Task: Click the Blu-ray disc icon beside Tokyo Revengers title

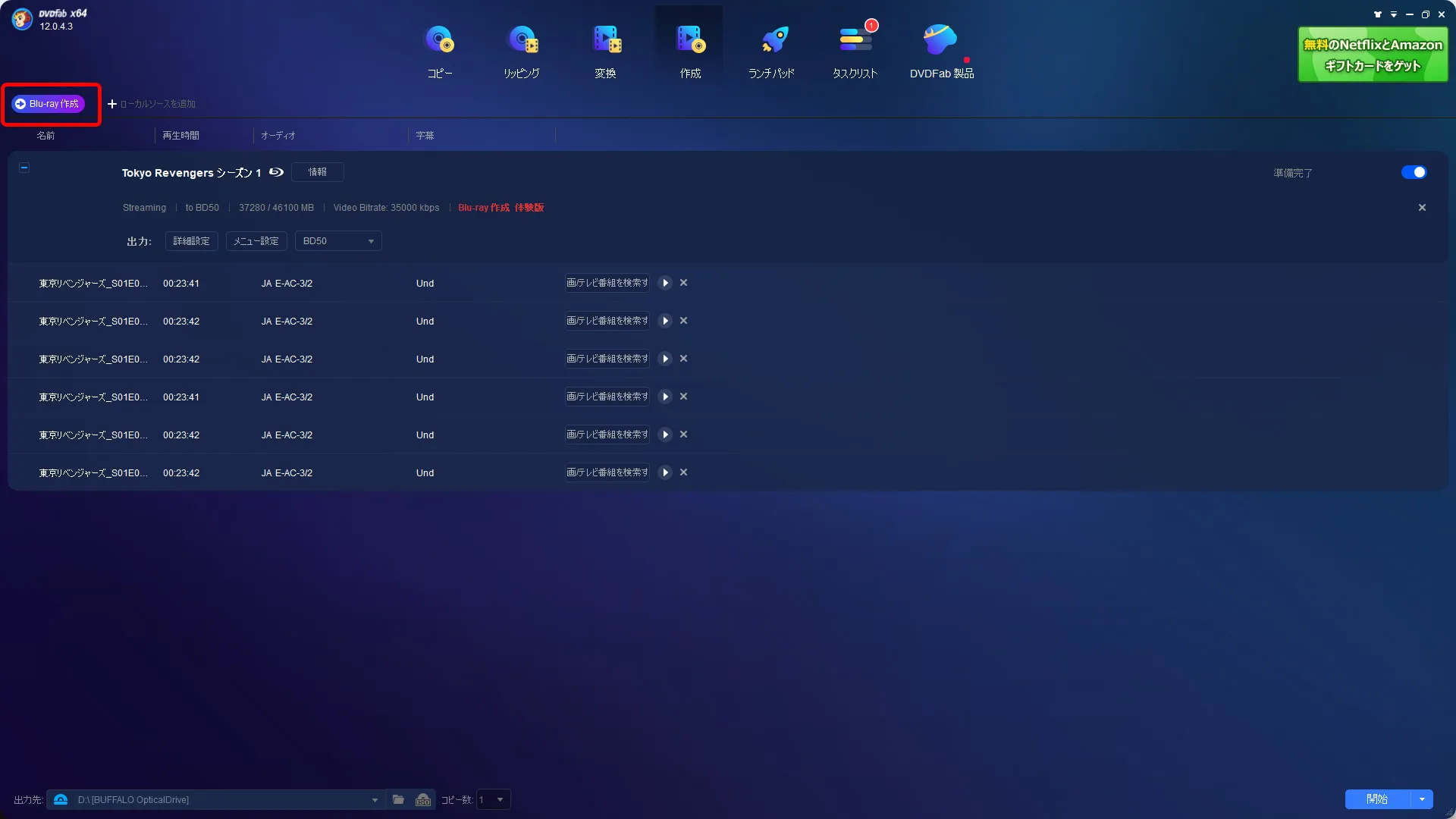Action: pos(277,172)
